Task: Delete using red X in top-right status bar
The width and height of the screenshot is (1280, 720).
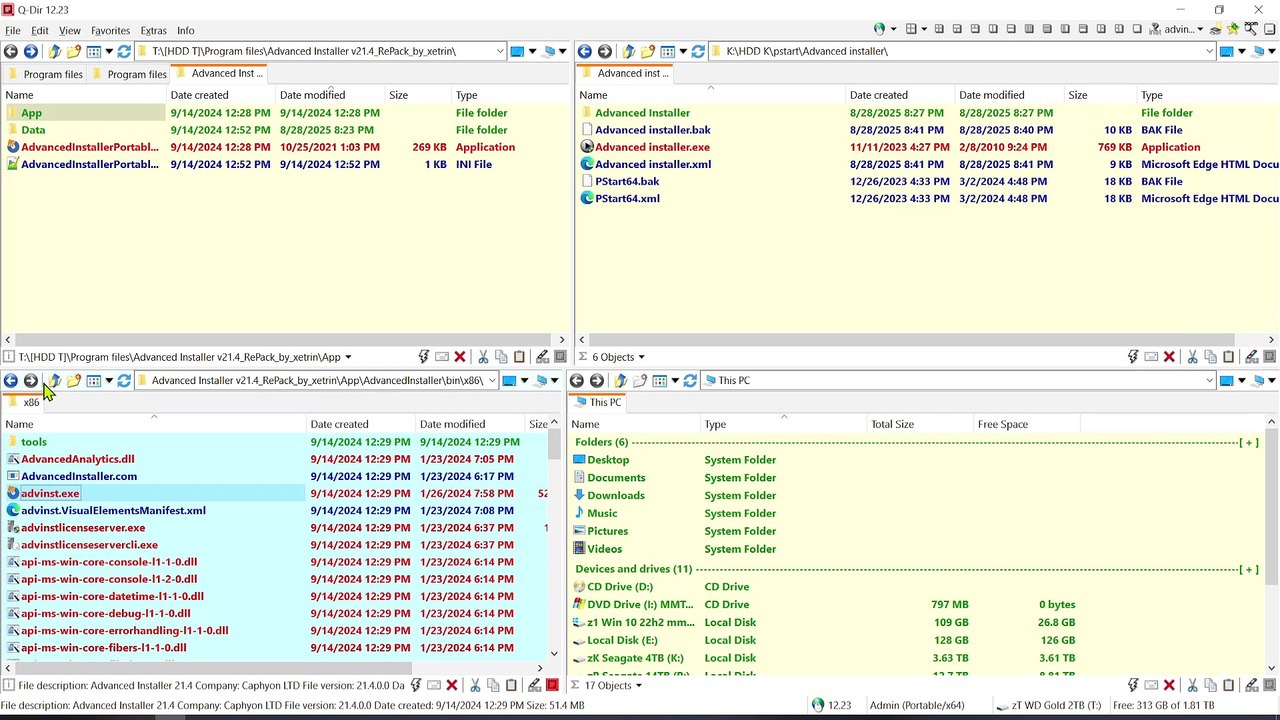Action: (1169, 357)
